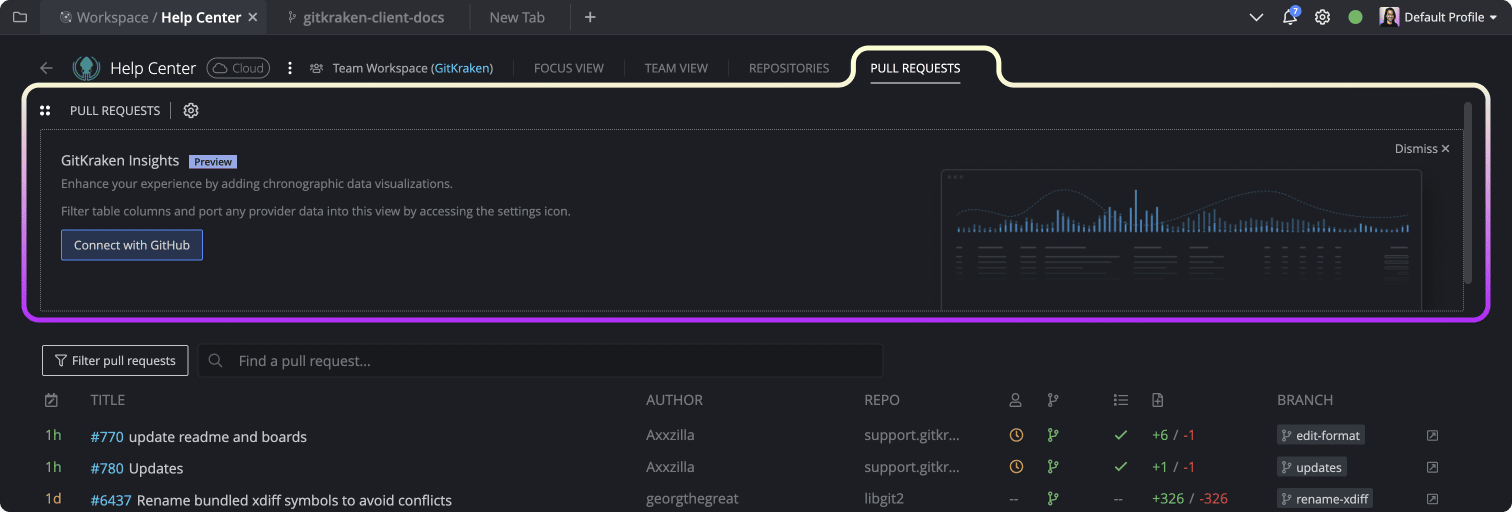Image resolution: width=1512 pixels, height=512 pixels.
Task: Open Pull Requests section settings gear
Action: coord(191,110)
